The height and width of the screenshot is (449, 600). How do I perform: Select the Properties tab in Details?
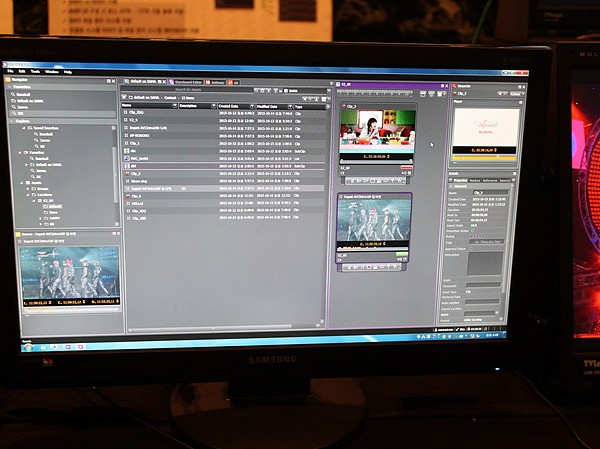point(460,180)
